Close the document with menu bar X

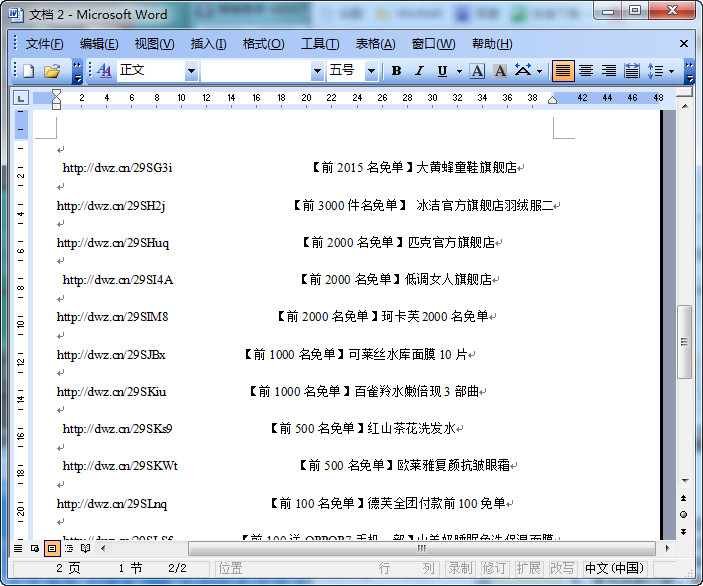[x=684, y=43]
